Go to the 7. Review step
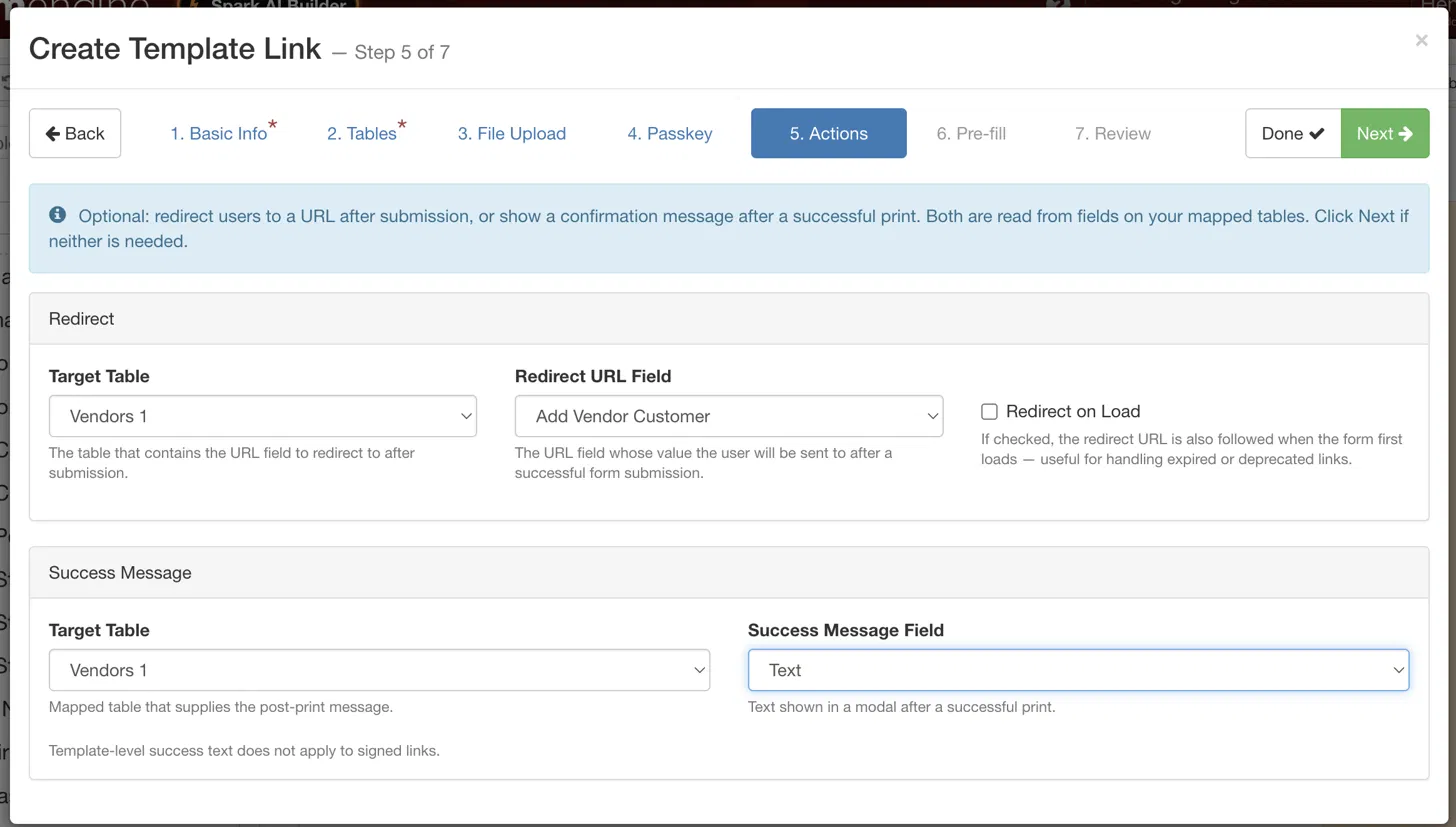This screenshot has height=827, width=1456. click(x=1113, y=133)
